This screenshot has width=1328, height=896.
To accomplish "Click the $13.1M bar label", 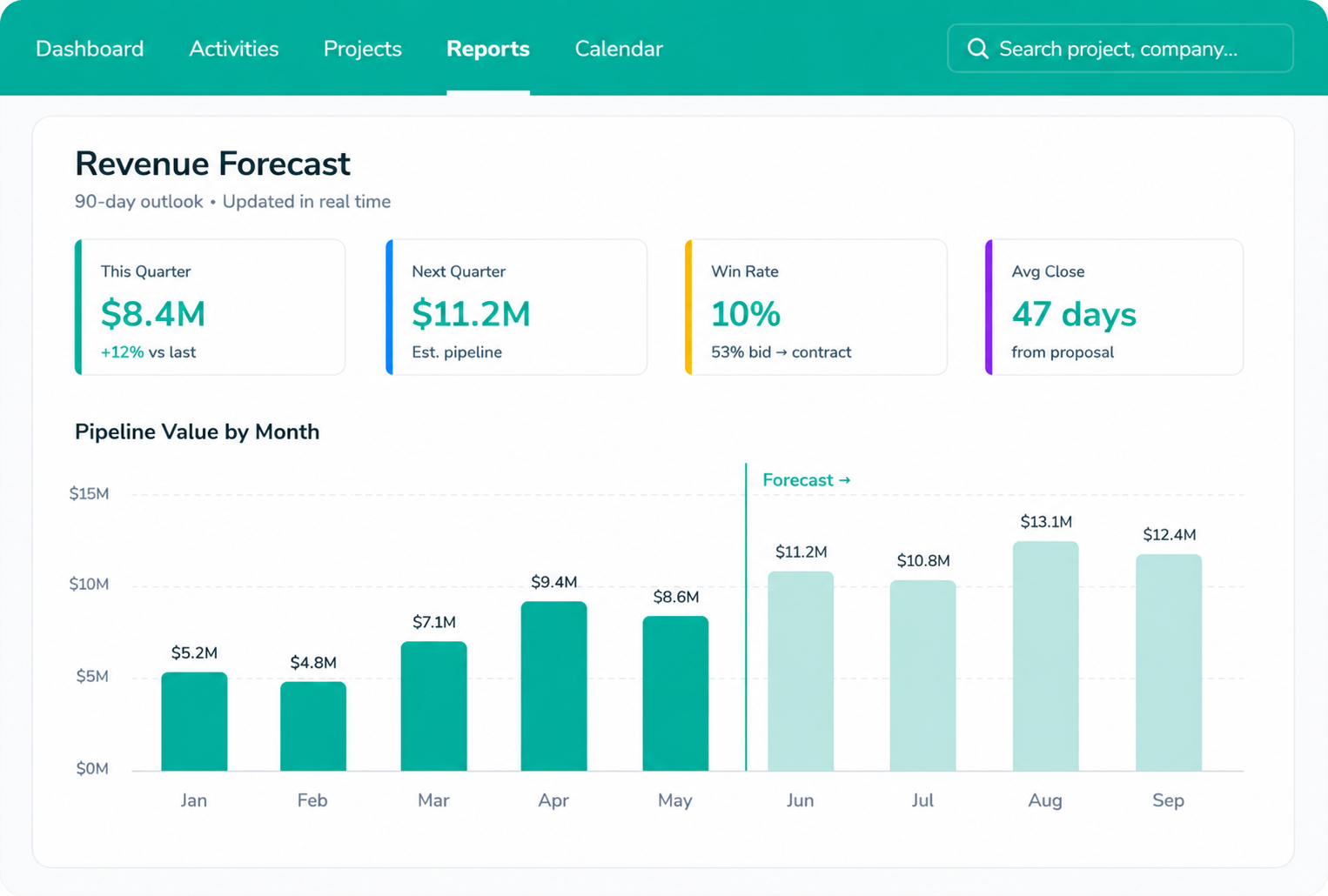I will (x=1045, y=522).
